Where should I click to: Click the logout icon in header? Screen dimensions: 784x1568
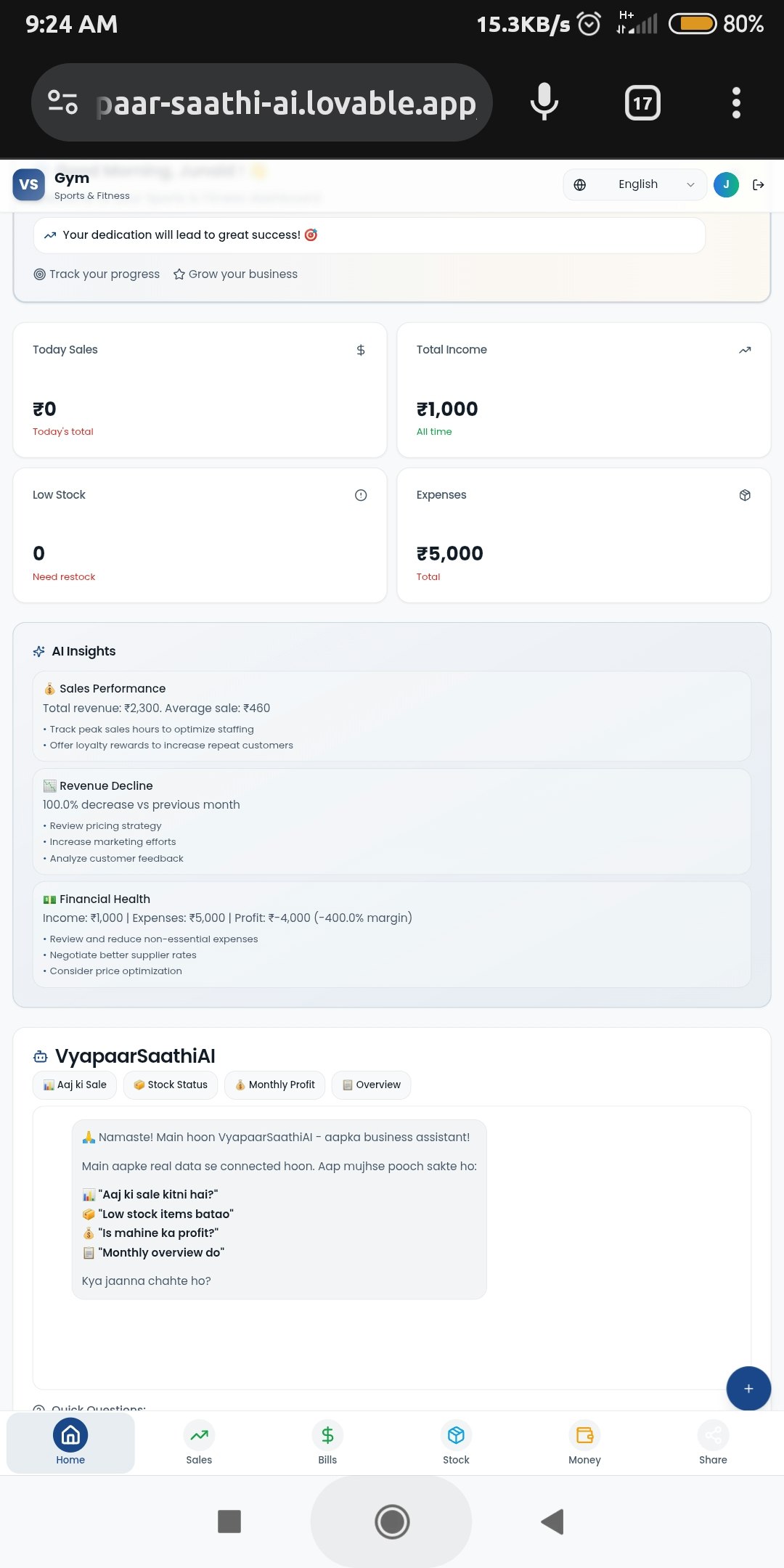pos(759,185)
